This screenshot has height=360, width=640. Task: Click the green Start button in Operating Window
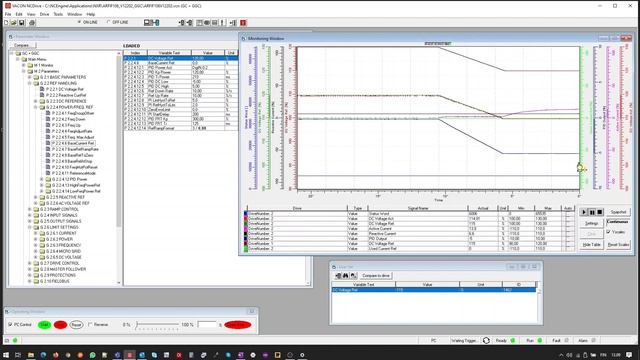point(44,325)
